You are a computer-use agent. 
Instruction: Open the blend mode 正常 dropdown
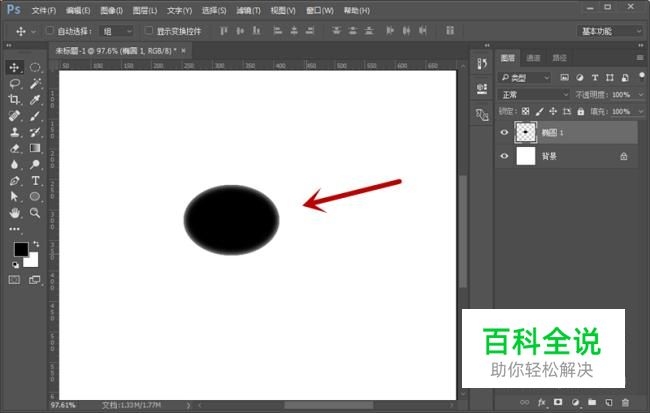click(534, 95)
